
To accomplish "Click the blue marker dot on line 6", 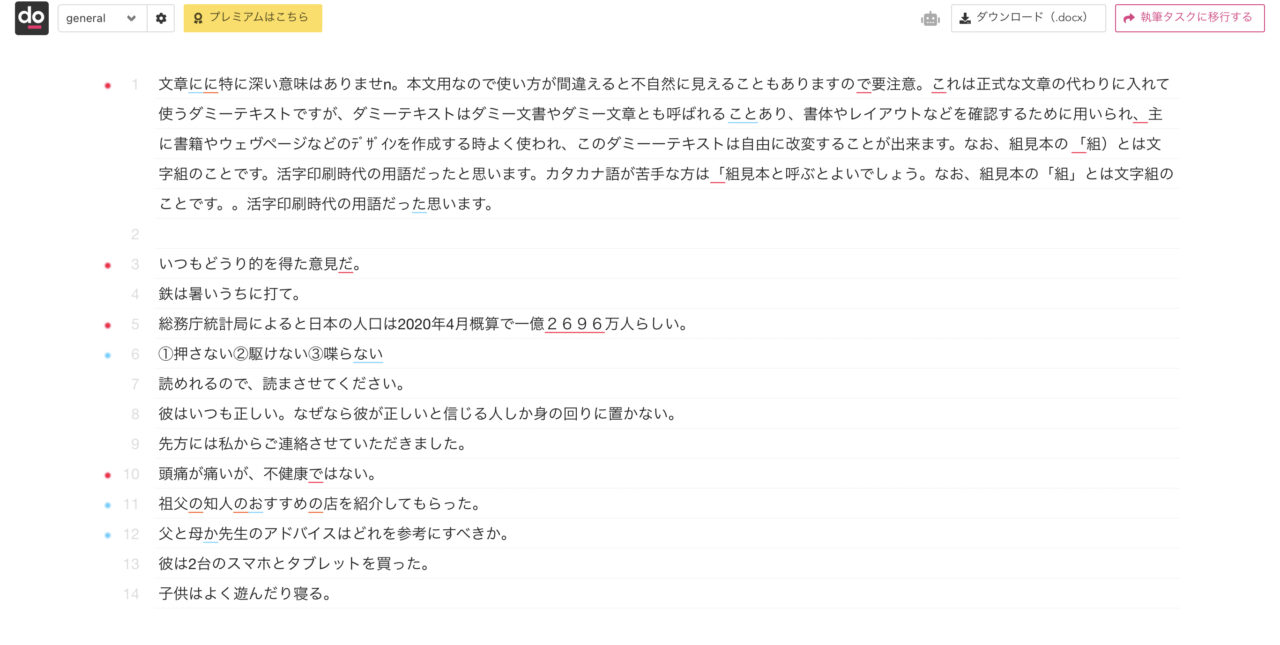I will click(x=108, y=355).
